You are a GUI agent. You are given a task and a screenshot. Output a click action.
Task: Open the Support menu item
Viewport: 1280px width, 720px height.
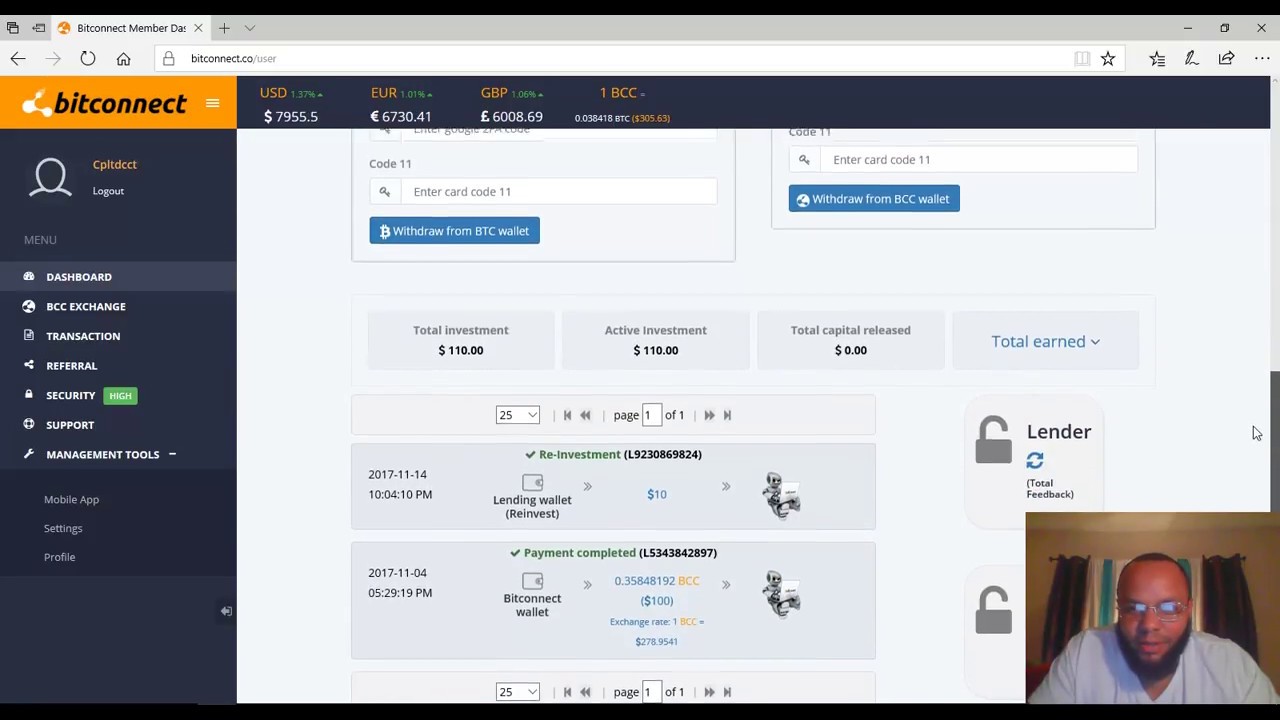[x=70, y=425]
